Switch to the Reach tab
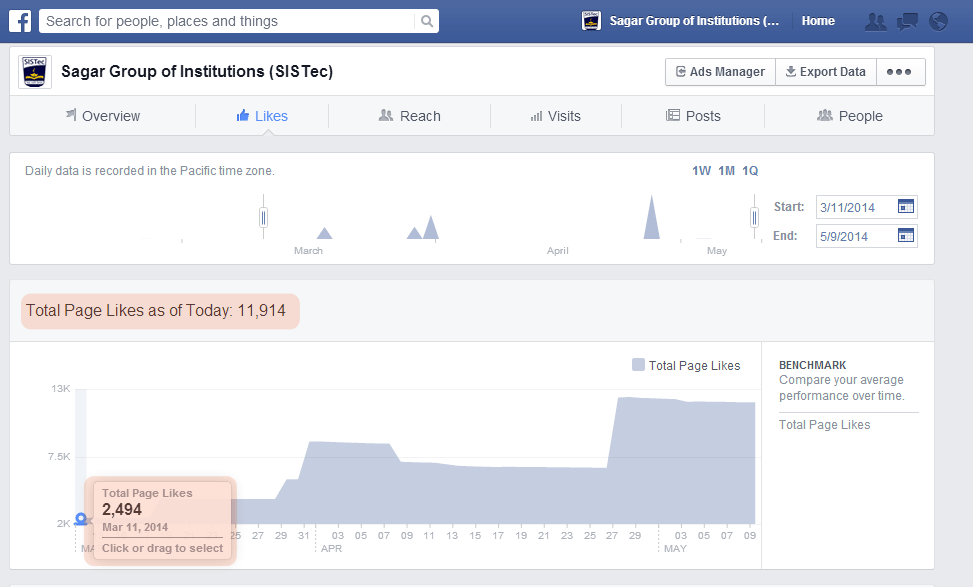 pos(409,115)
